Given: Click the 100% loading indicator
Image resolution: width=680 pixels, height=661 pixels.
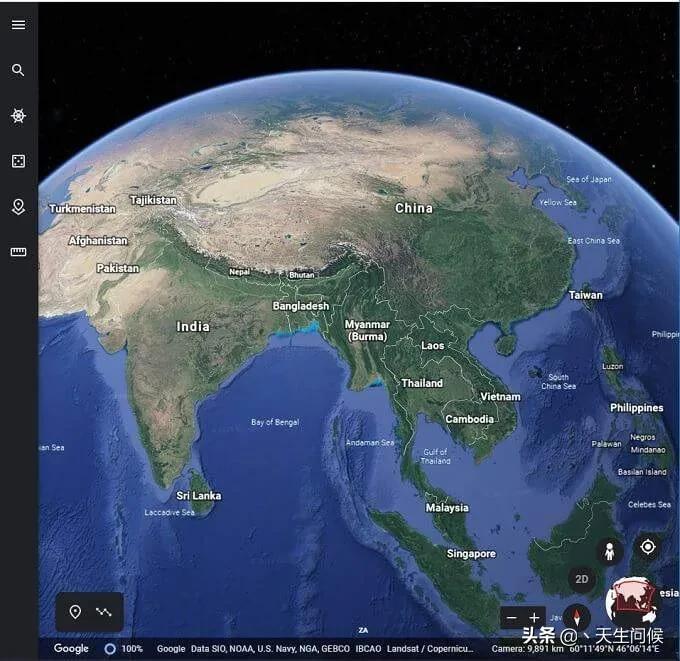Looking at the screenshot, I should pyautogui.click(x=124, y=649).
